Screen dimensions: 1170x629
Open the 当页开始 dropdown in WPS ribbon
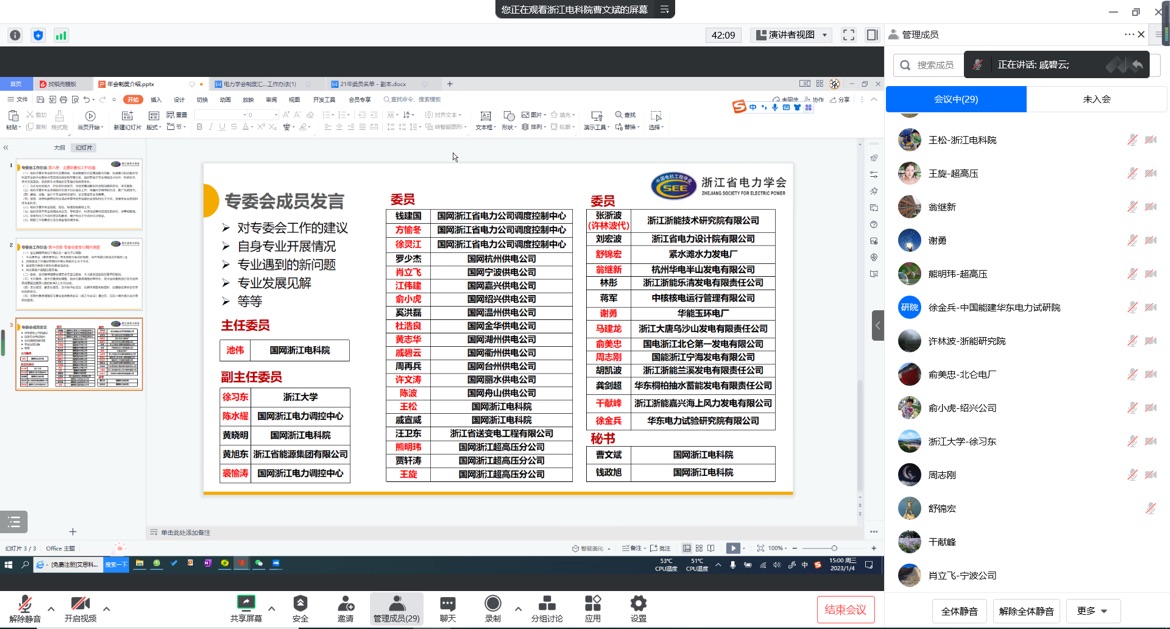click(x=89, y=127)
